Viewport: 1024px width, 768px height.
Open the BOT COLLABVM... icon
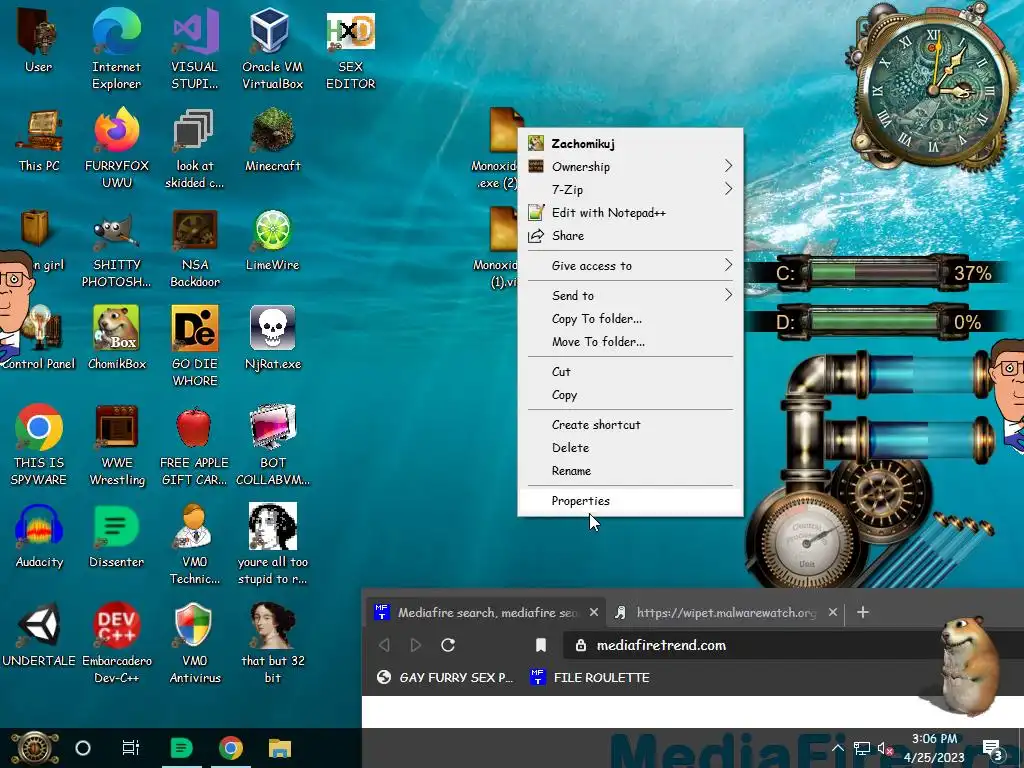coord(272,428)
